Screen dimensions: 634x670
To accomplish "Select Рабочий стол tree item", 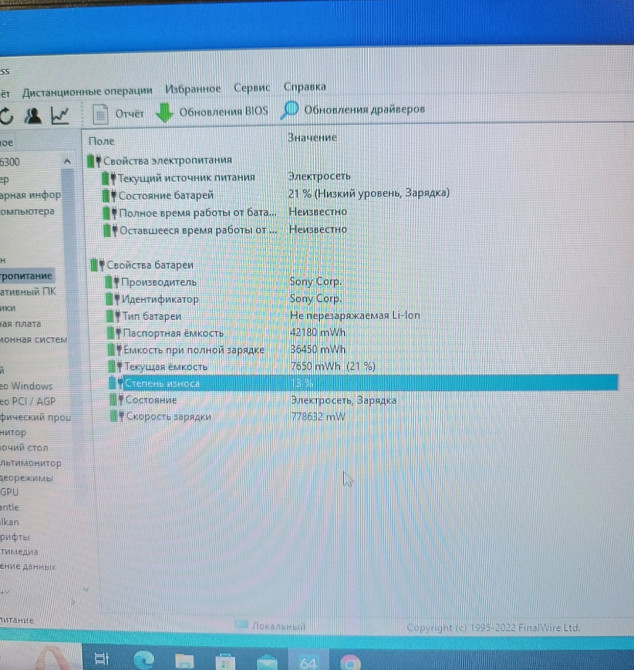I will 24,448.
